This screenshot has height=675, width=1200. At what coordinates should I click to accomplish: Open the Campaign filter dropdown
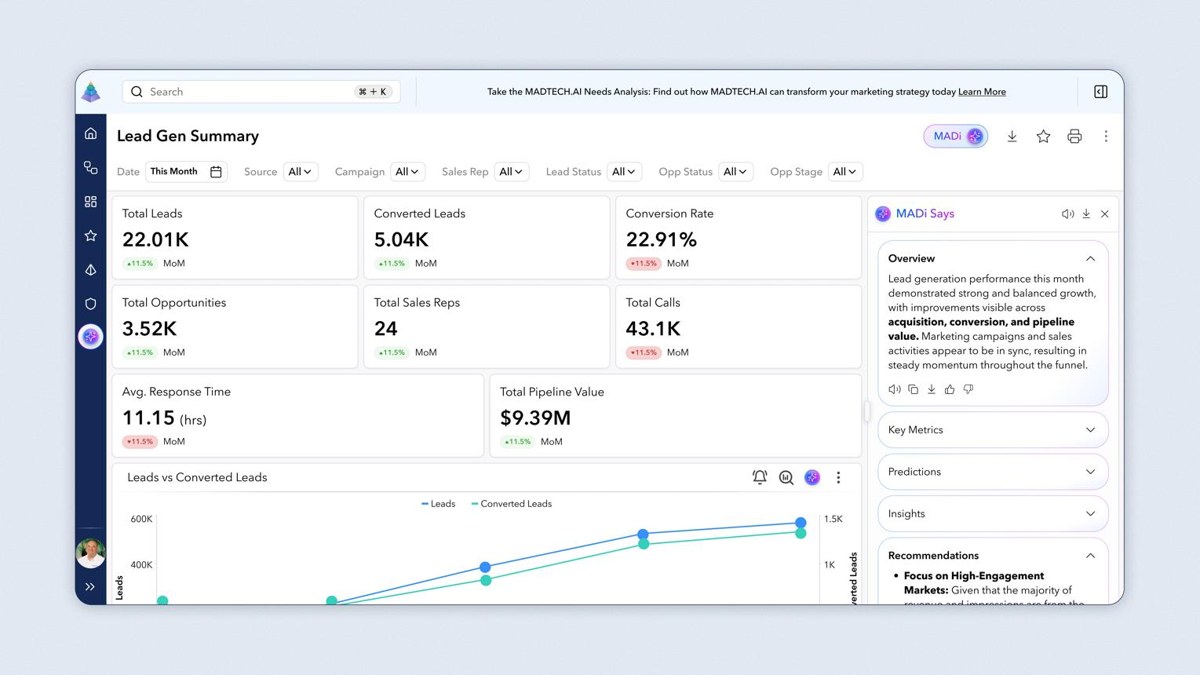(x=407, y=172)
